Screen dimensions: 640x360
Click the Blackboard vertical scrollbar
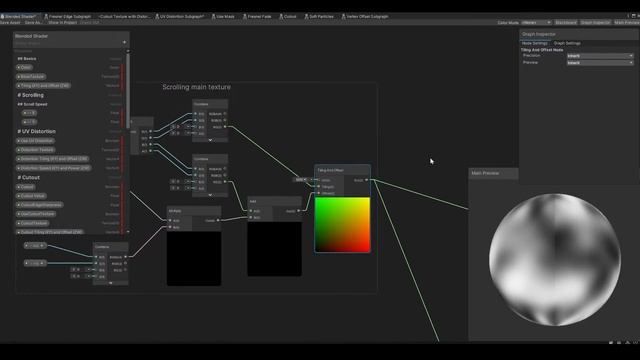click(x=128, y=90)
